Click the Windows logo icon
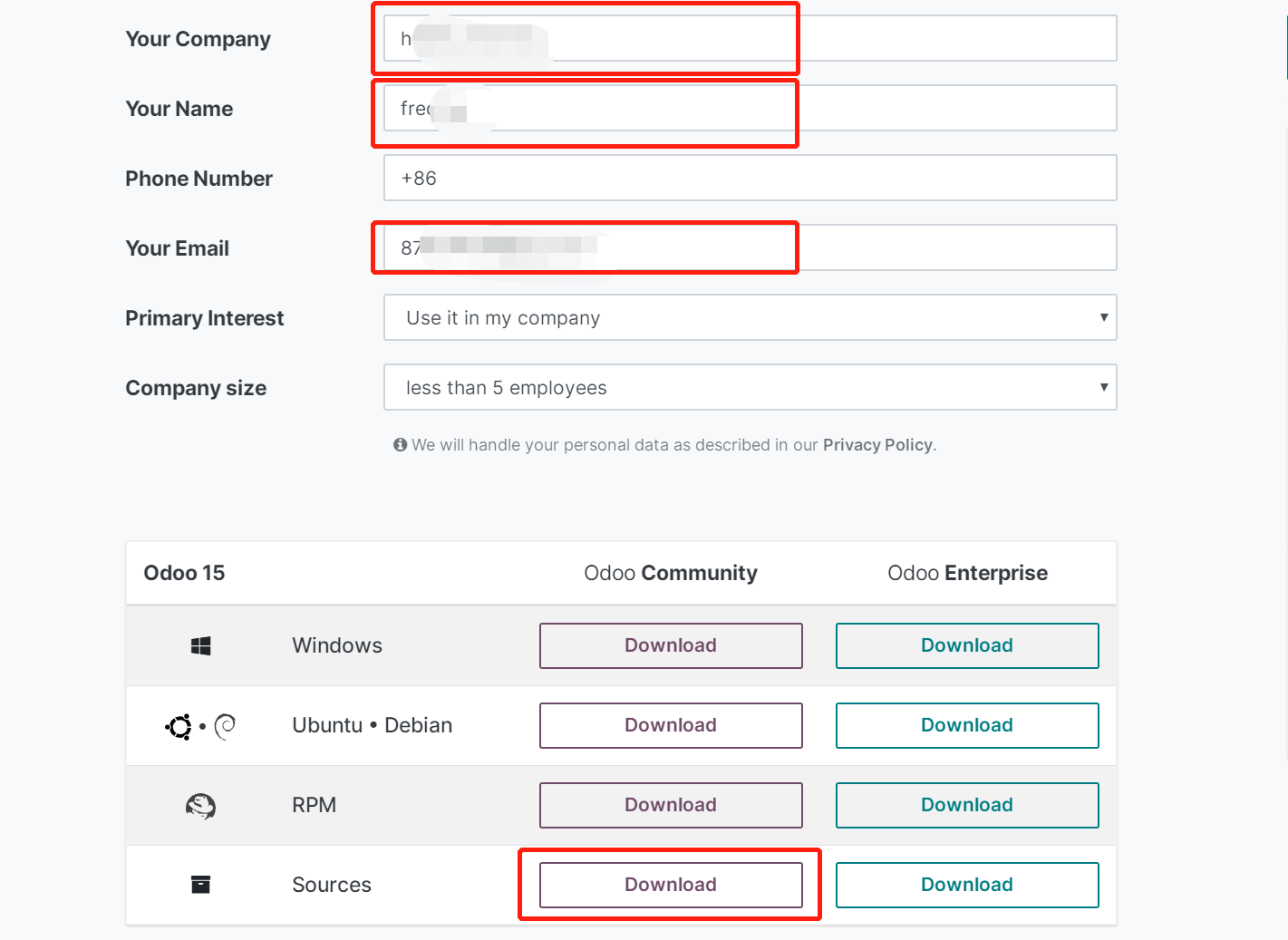Viewport: 1288px width, 940px height. pyautogui.click(x=200, y=645)
